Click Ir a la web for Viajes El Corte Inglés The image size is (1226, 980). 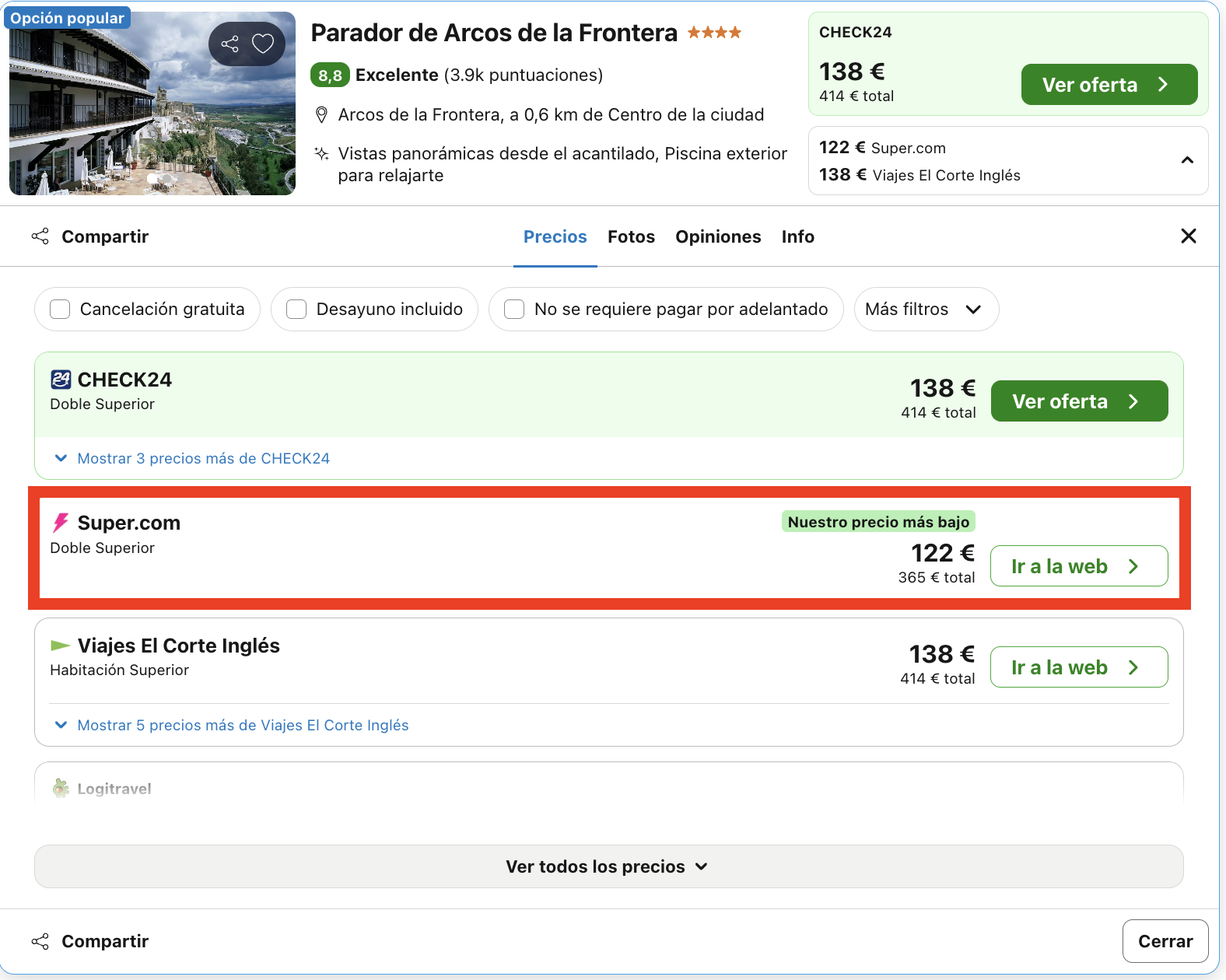click(1079, 667)
